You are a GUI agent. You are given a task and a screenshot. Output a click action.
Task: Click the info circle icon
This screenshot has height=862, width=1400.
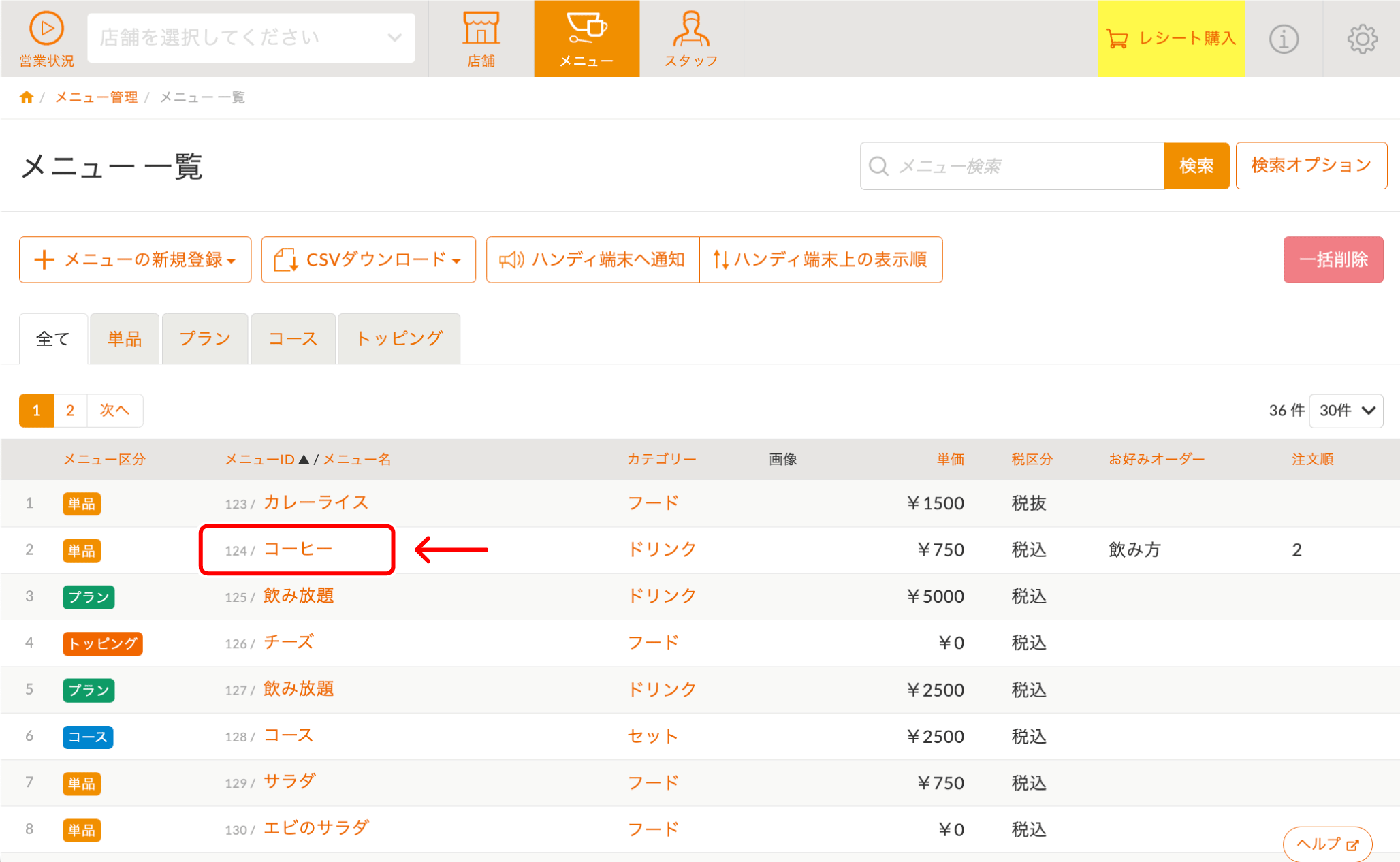(x=1284, y=39)
